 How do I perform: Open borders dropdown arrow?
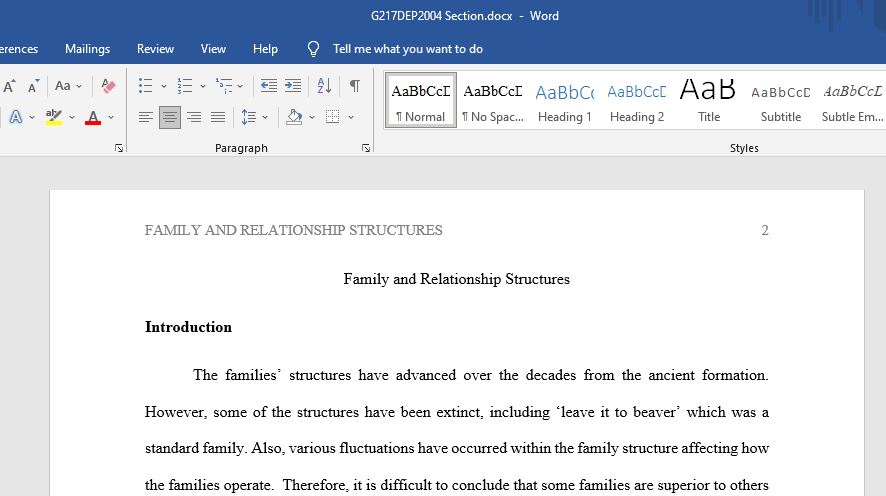[351, 117]
